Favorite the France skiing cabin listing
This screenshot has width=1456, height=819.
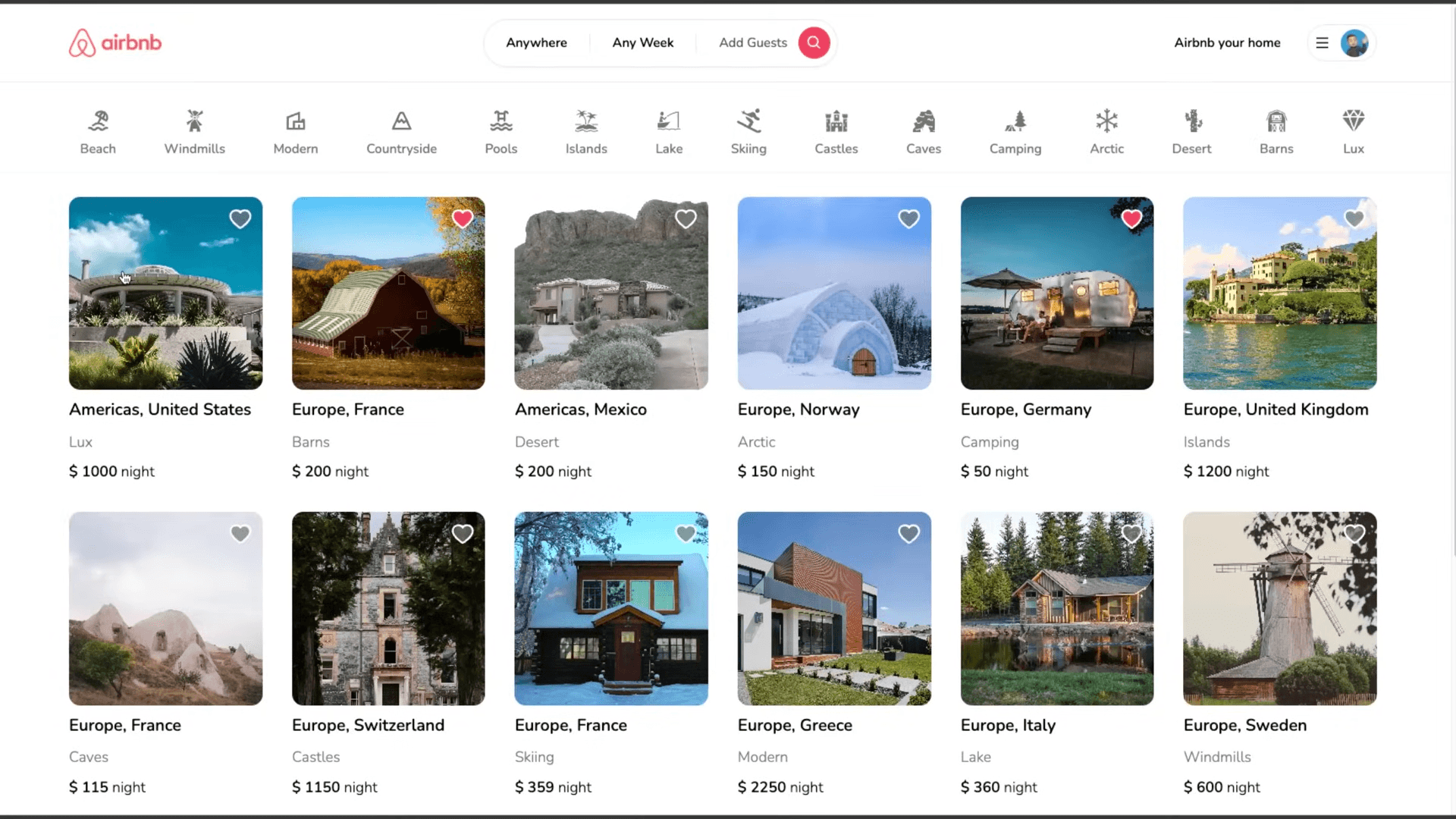(x=686, y=534)
